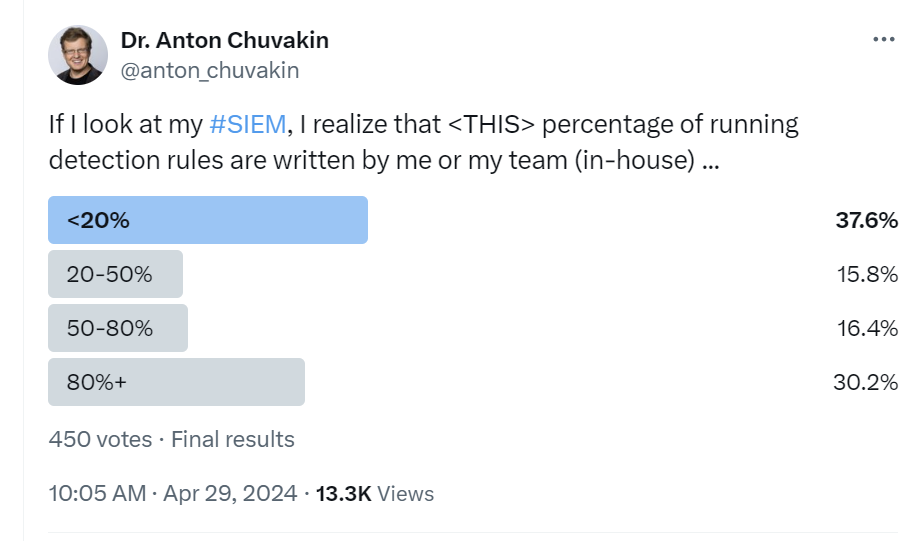This screenshot has height=541, width=913.
Task: Click the 37.6% result percentage
Action: pyautogui.click(x=866, y=220)
